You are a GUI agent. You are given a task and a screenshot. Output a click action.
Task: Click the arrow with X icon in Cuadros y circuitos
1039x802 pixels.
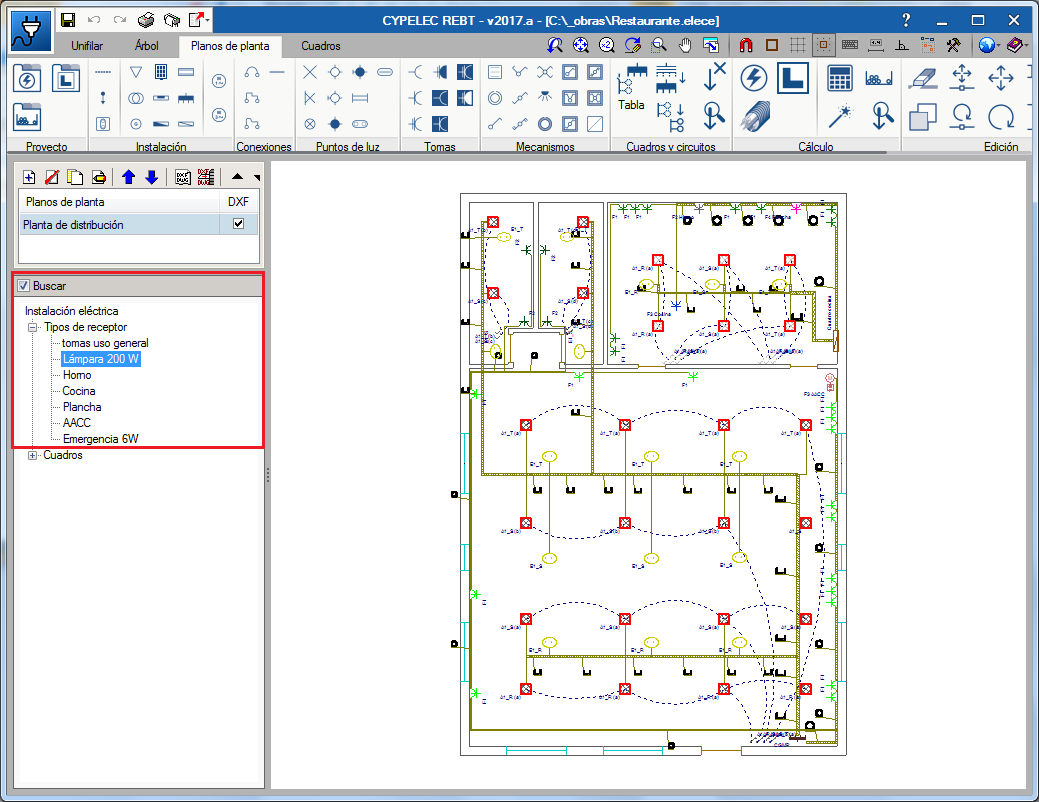714,76
